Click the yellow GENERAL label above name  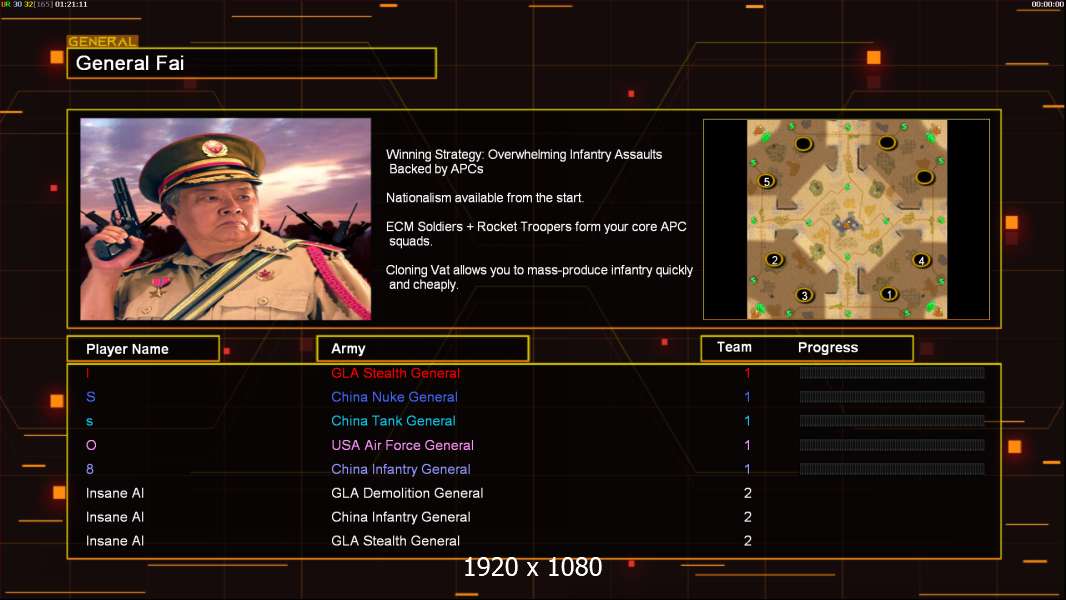[103, 41]
